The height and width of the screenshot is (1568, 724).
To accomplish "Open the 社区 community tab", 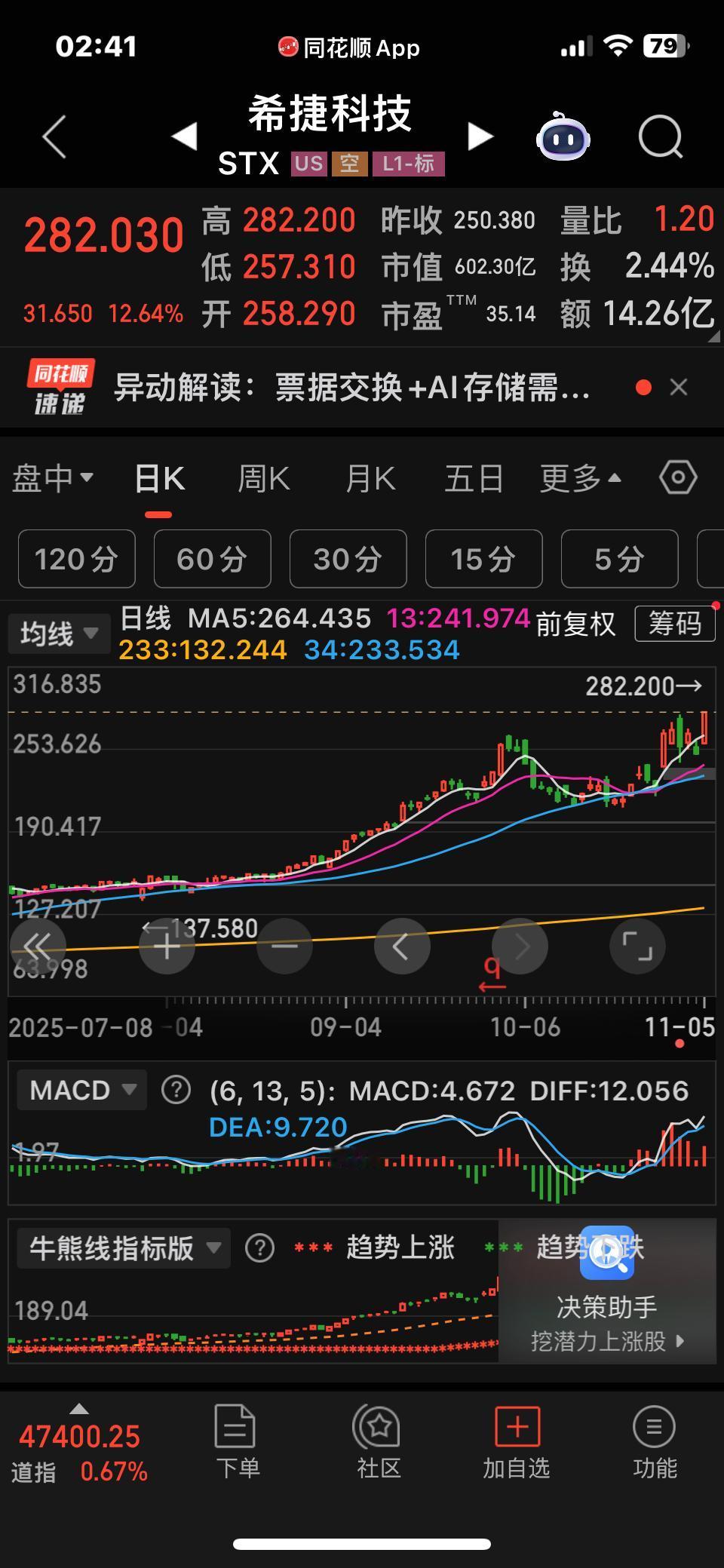I will [x=378, y=1442].
